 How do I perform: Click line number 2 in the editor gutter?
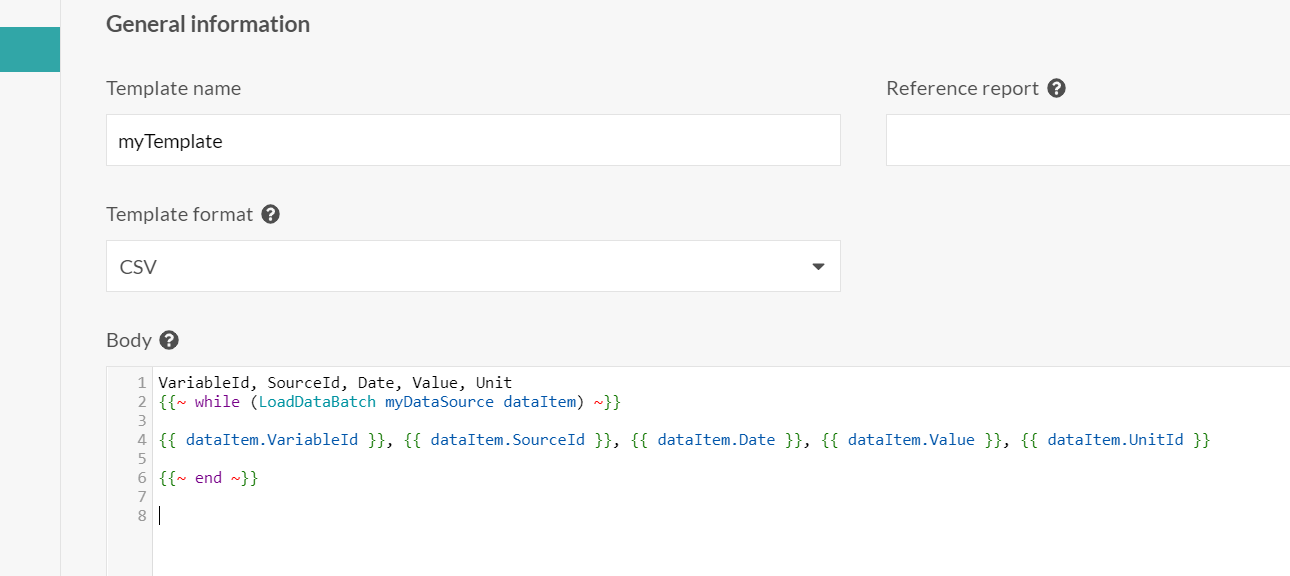click(142, 401)
